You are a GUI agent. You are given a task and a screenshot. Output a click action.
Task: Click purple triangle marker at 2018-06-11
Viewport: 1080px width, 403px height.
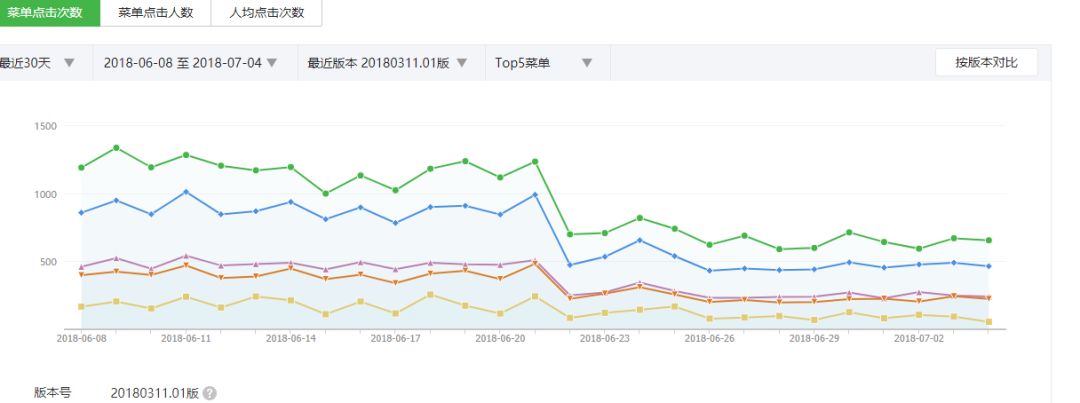186,256
